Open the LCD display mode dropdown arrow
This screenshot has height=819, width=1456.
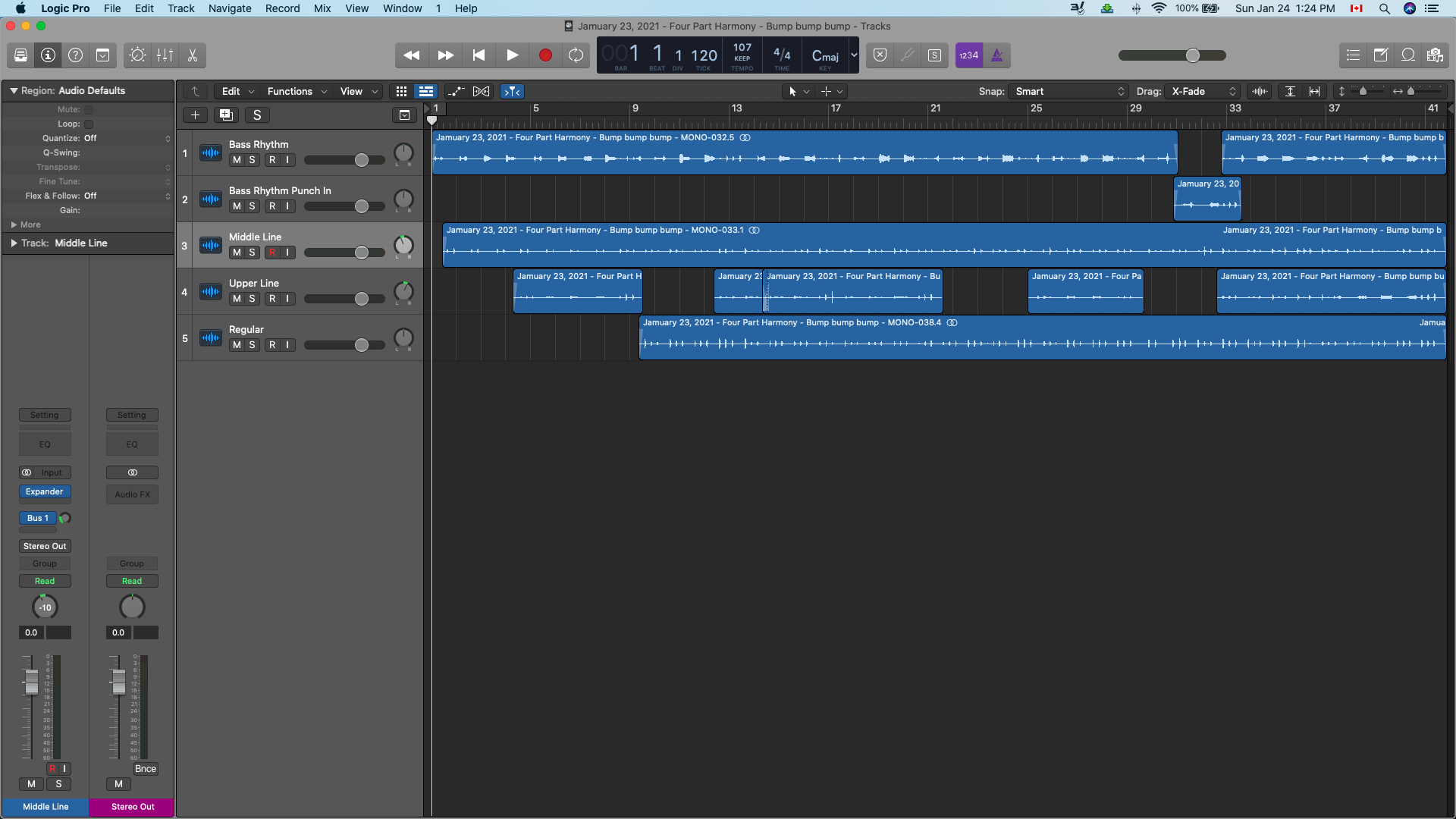(x=854, y=55)
